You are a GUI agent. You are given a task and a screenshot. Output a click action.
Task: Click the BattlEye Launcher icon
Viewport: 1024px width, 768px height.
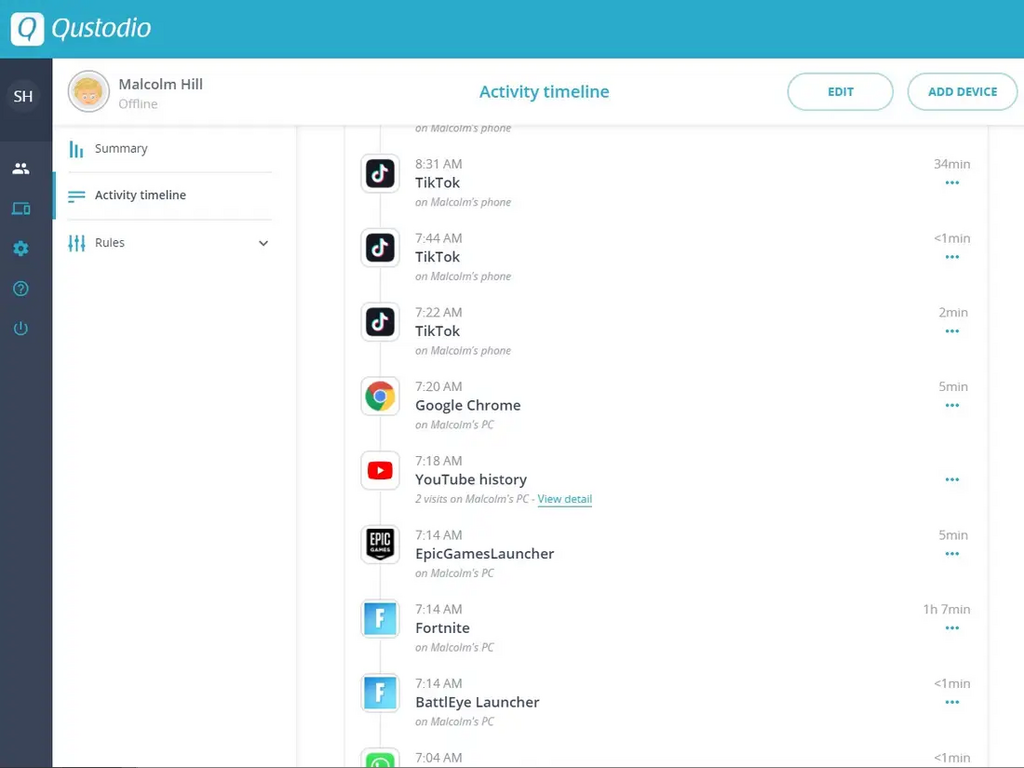380,693
